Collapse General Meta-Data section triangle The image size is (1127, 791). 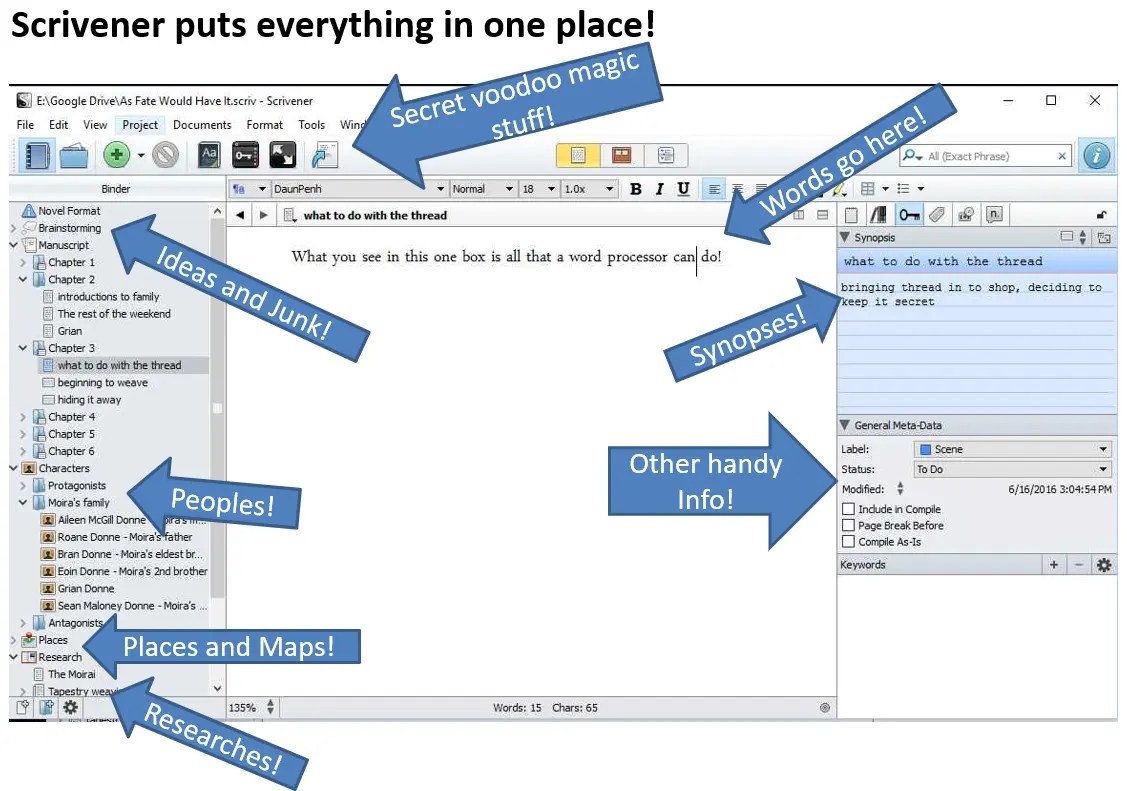[845, 425]
